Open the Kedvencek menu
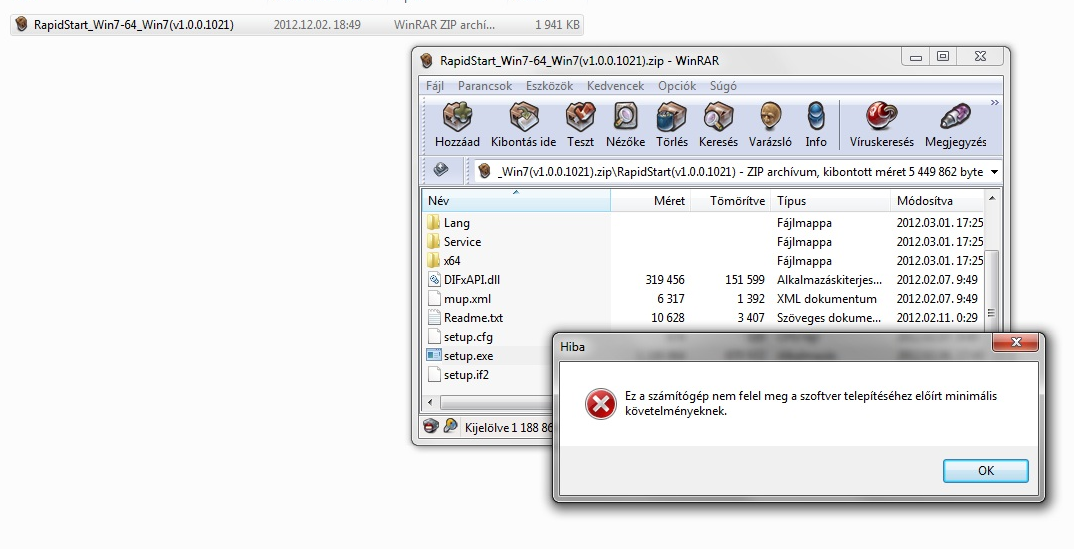Image resolution: width=1089 pixels, height=552 pixels. point(615,86)
